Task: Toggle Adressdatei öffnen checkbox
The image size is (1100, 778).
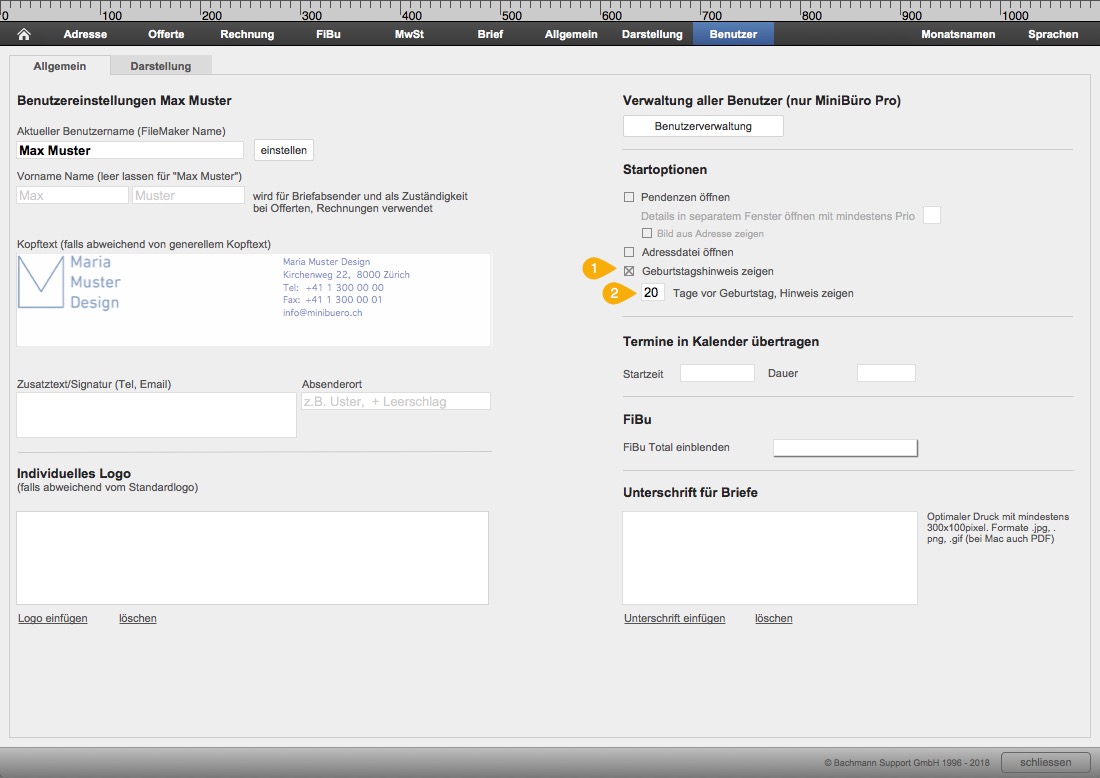Action: [629, 252]
